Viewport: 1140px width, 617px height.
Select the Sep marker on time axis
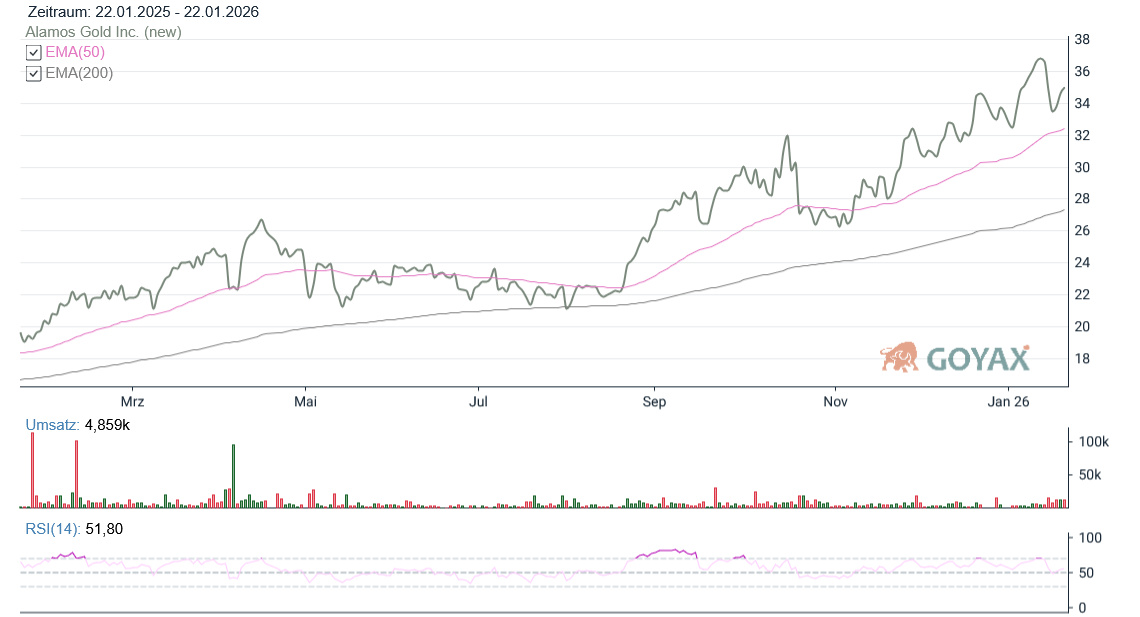pyautogui.click(x=654, y=401)
